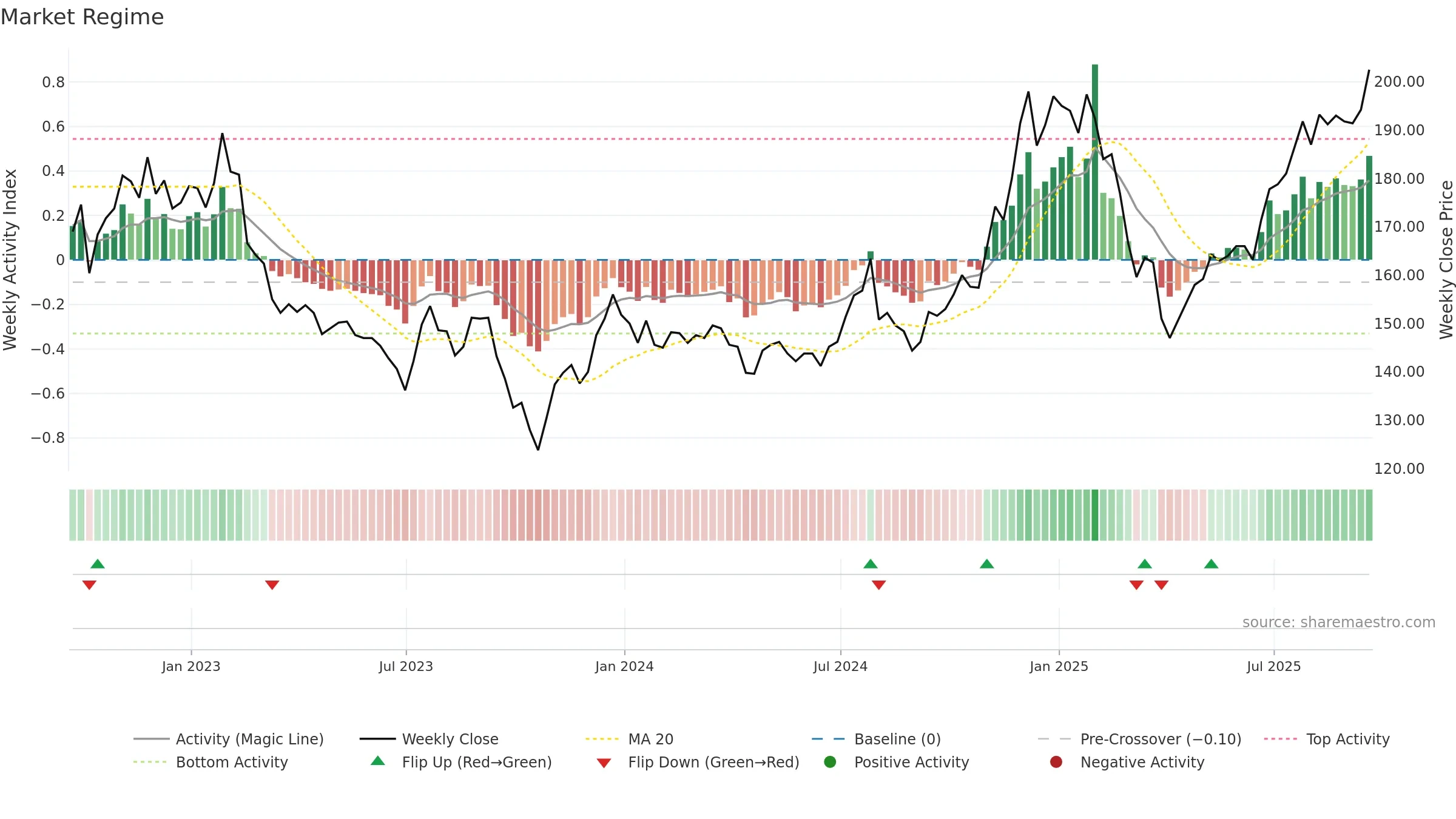The width and height of the screenshot is (1456, 819).
Task: Click the 140.00 price tick label
Action: click(x=1399, y=371)
